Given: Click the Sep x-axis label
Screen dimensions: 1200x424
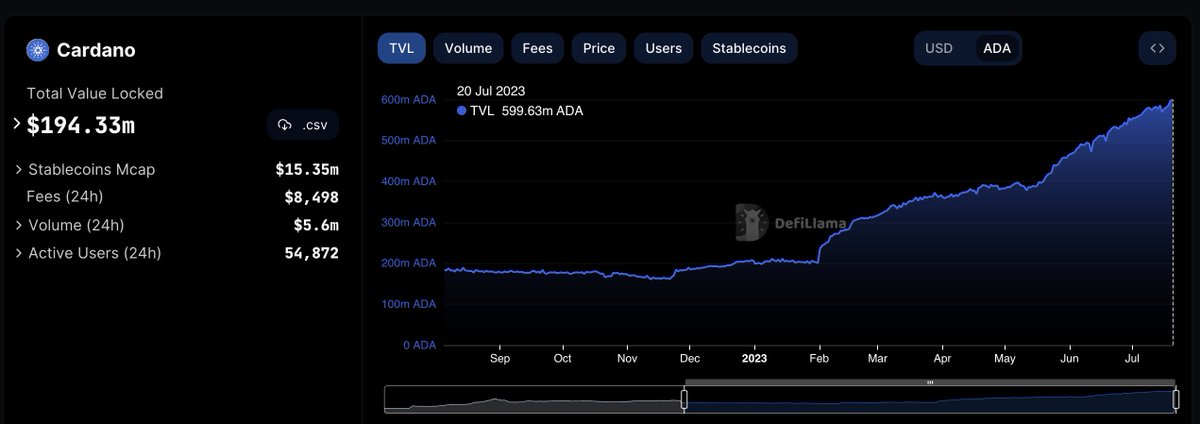Looking at the screenshot, I should click(500, 357).
